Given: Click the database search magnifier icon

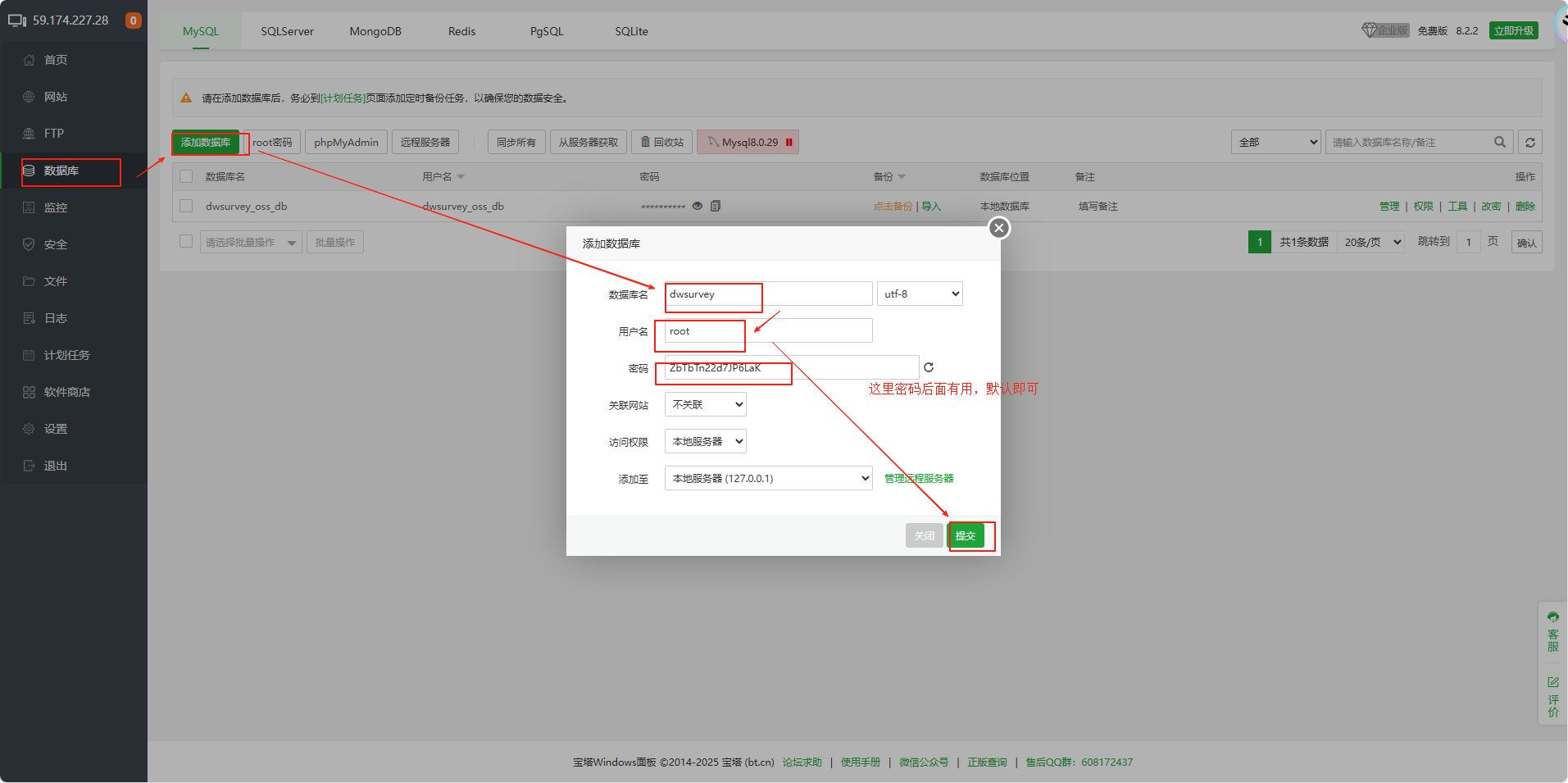Looking at the screenshot, I should coord(1499,142).
